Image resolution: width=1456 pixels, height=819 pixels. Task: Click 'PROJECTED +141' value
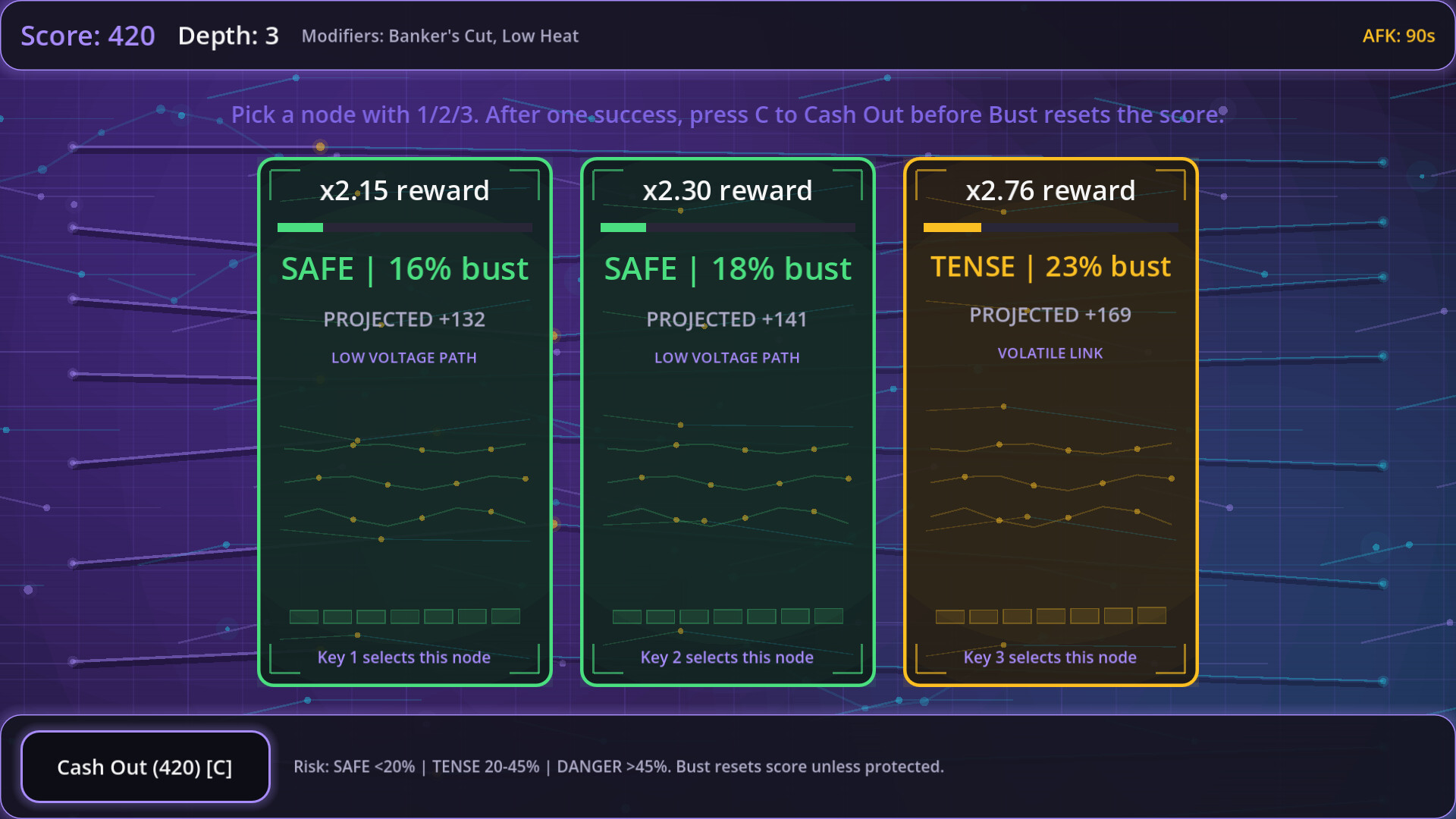click(727, 319)
